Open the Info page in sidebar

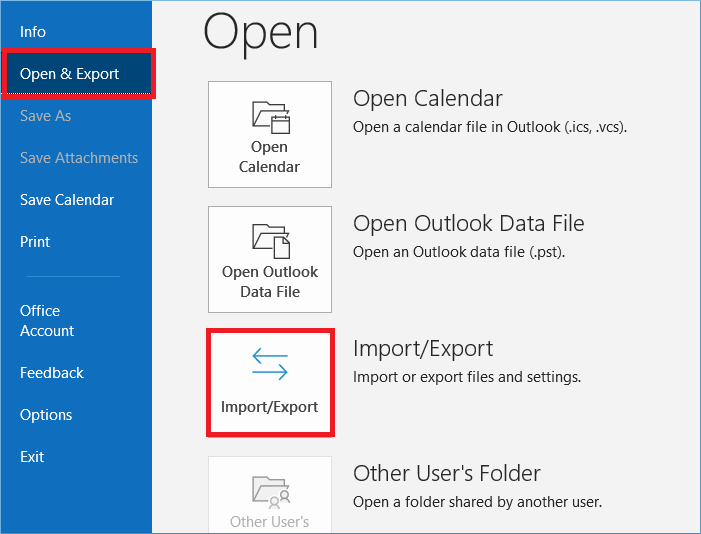(x=33, y=32)
